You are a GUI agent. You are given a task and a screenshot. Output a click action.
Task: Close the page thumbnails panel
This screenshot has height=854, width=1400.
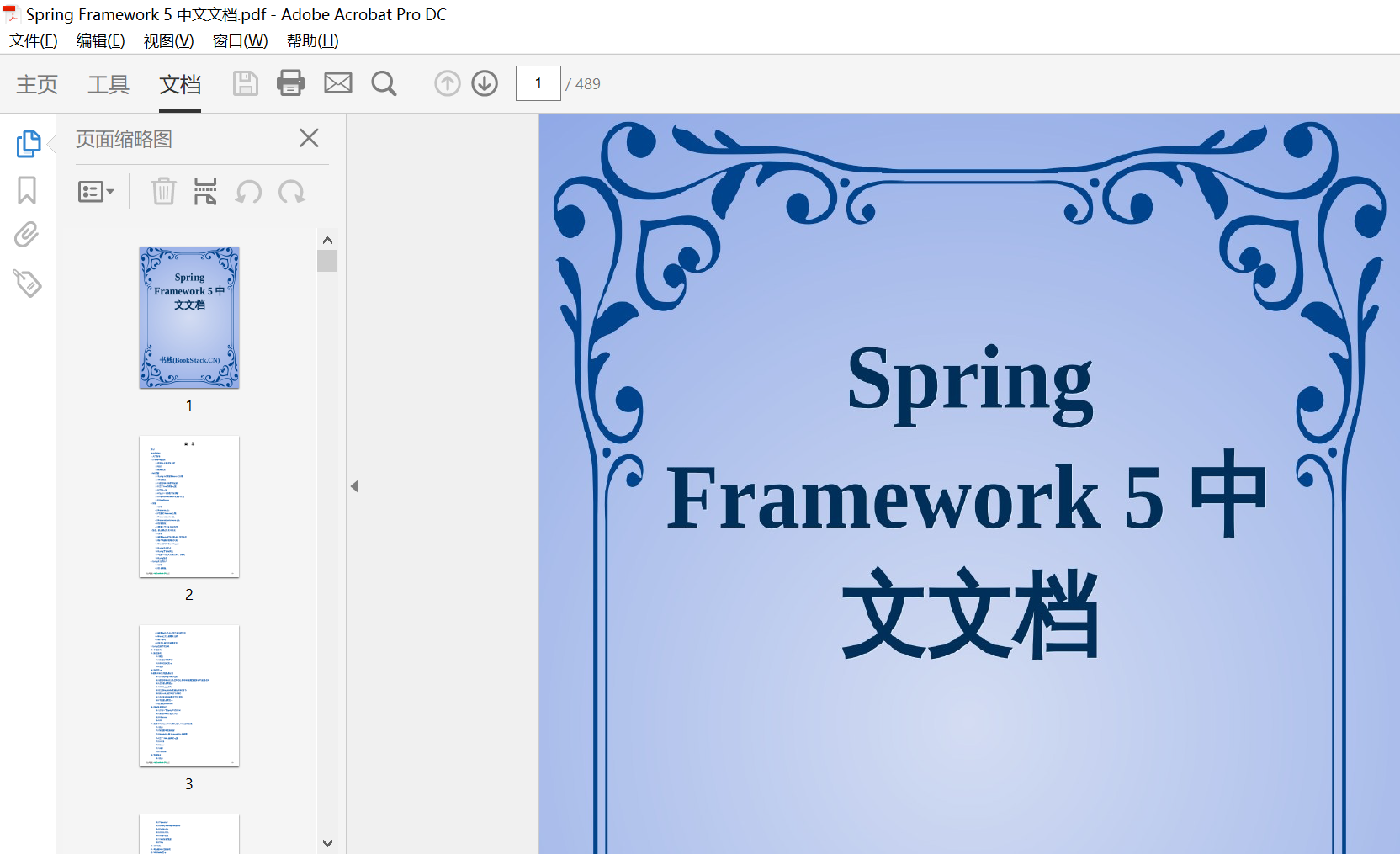[309, 138]
